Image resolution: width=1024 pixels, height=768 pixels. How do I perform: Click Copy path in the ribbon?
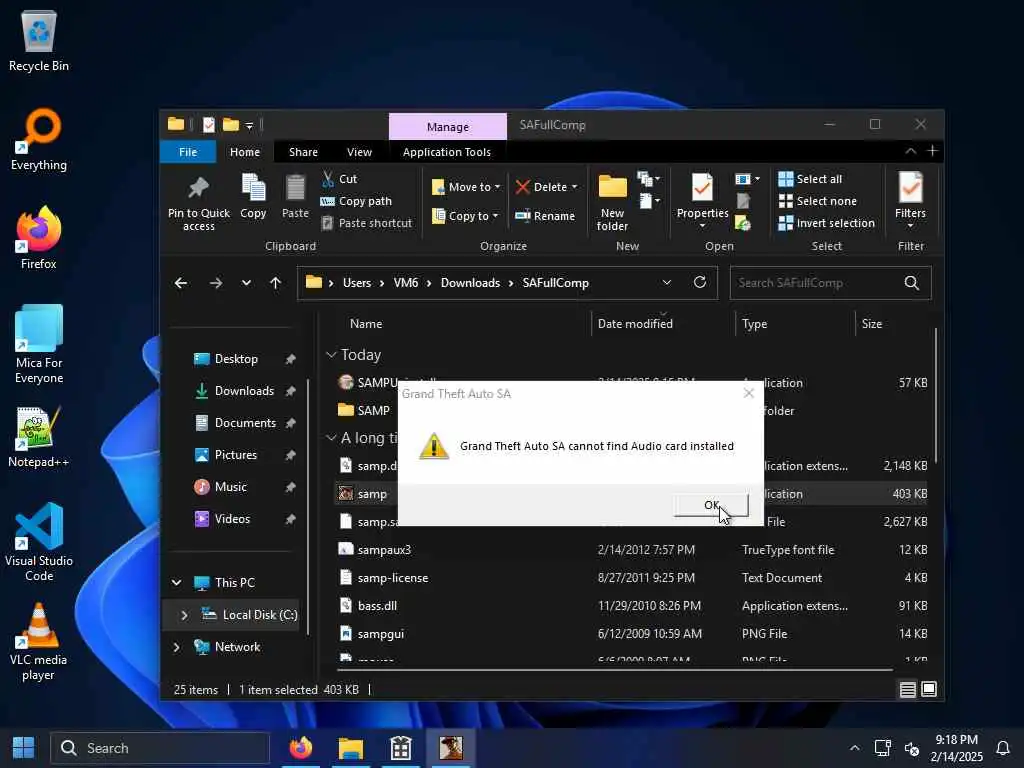pos(357,201)
